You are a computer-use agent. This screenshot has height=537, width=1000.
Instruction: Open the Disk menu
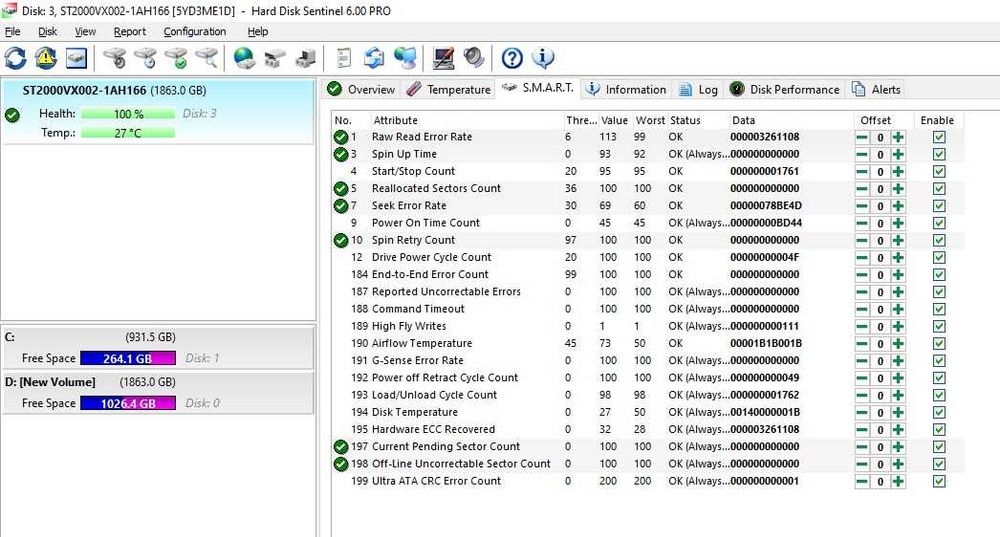point(47,31)
